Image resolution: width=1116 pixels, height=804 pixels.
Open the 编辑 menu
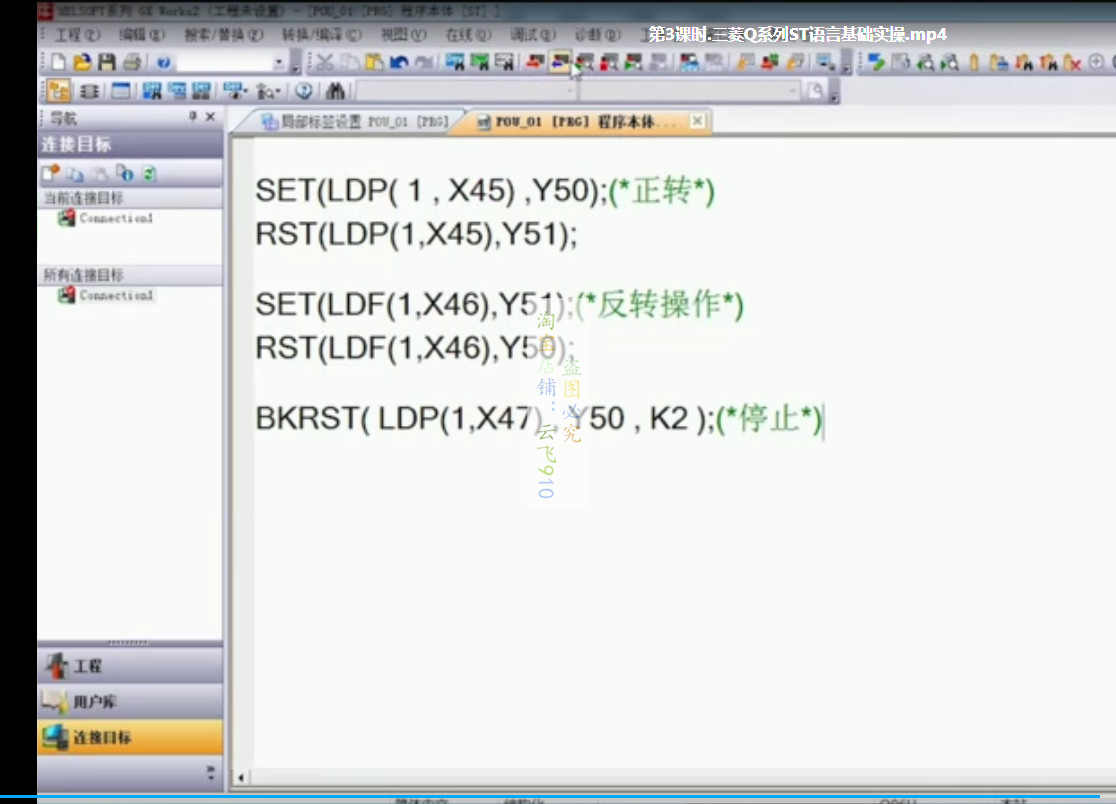(x=141, y=34)
